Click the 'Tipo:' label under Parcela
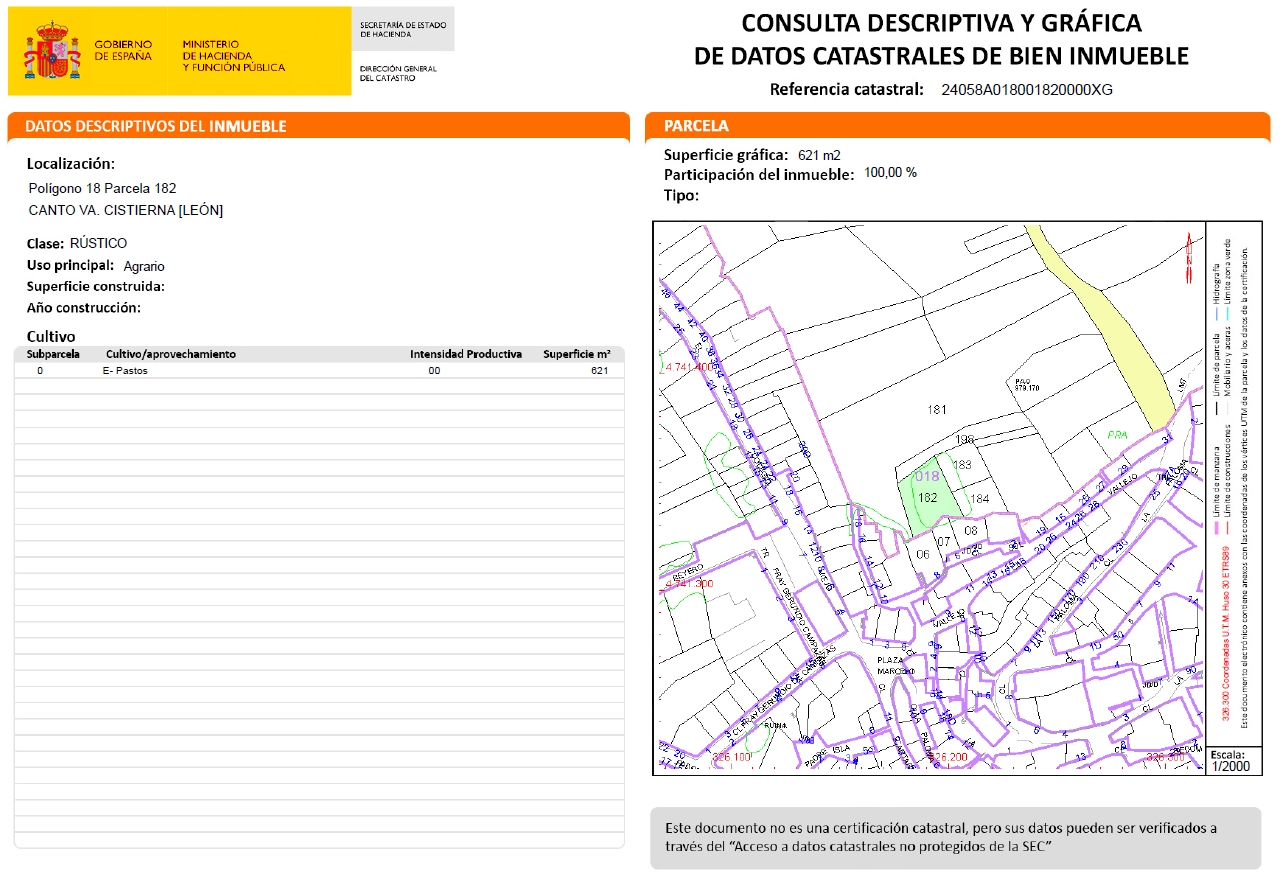Viewport: 1285px width, 881px height. click(x=681, y=195)
